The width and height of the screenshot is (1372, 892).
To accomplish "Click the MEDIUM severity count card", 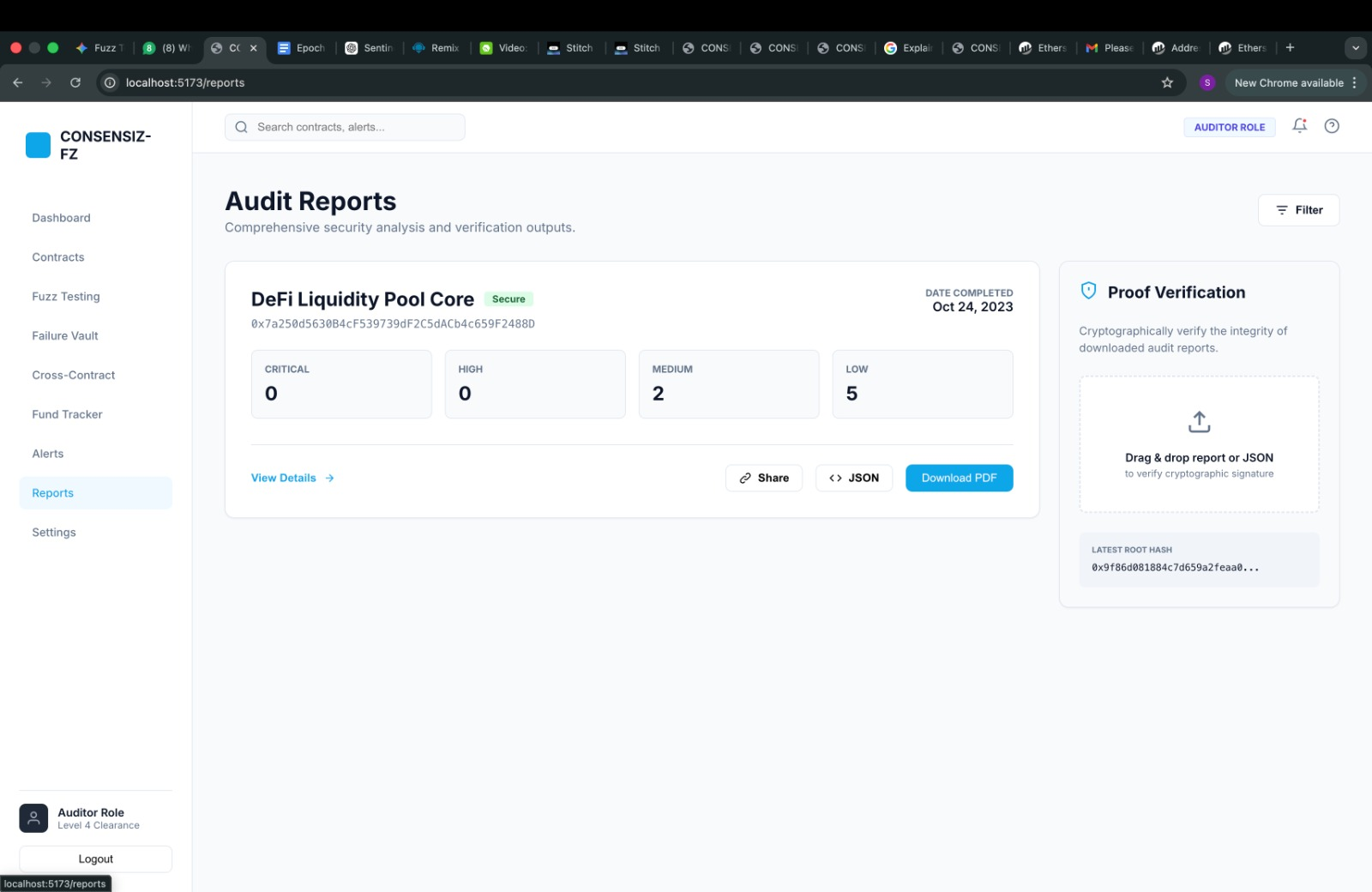I will coord(729,384).
